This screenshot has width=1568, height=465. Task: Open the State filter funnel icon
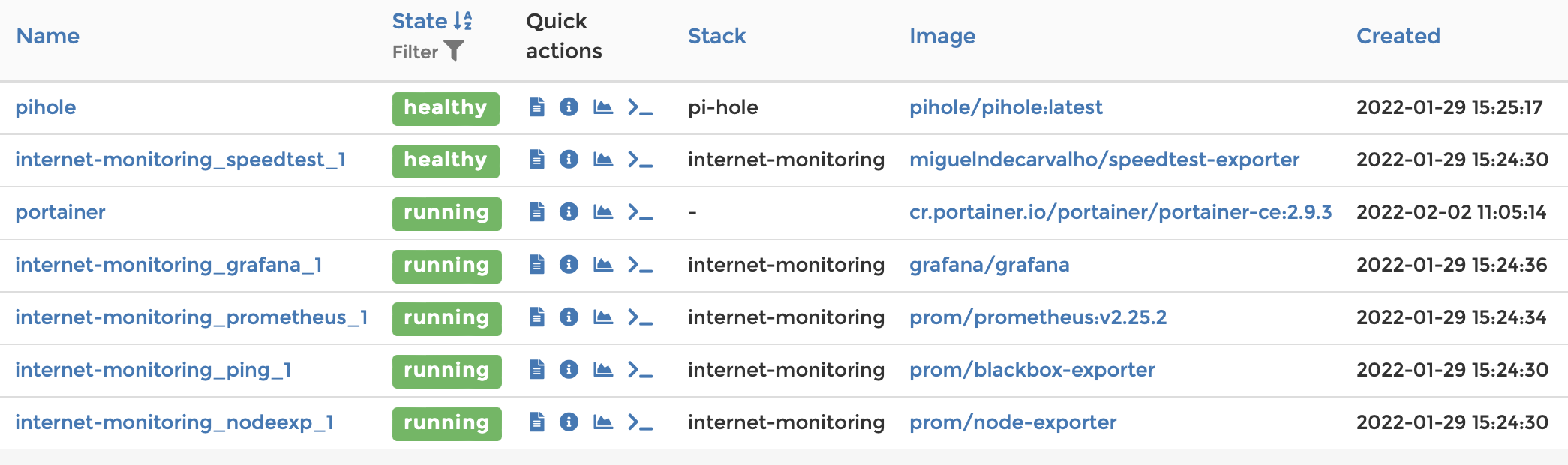tap(453, 50)
